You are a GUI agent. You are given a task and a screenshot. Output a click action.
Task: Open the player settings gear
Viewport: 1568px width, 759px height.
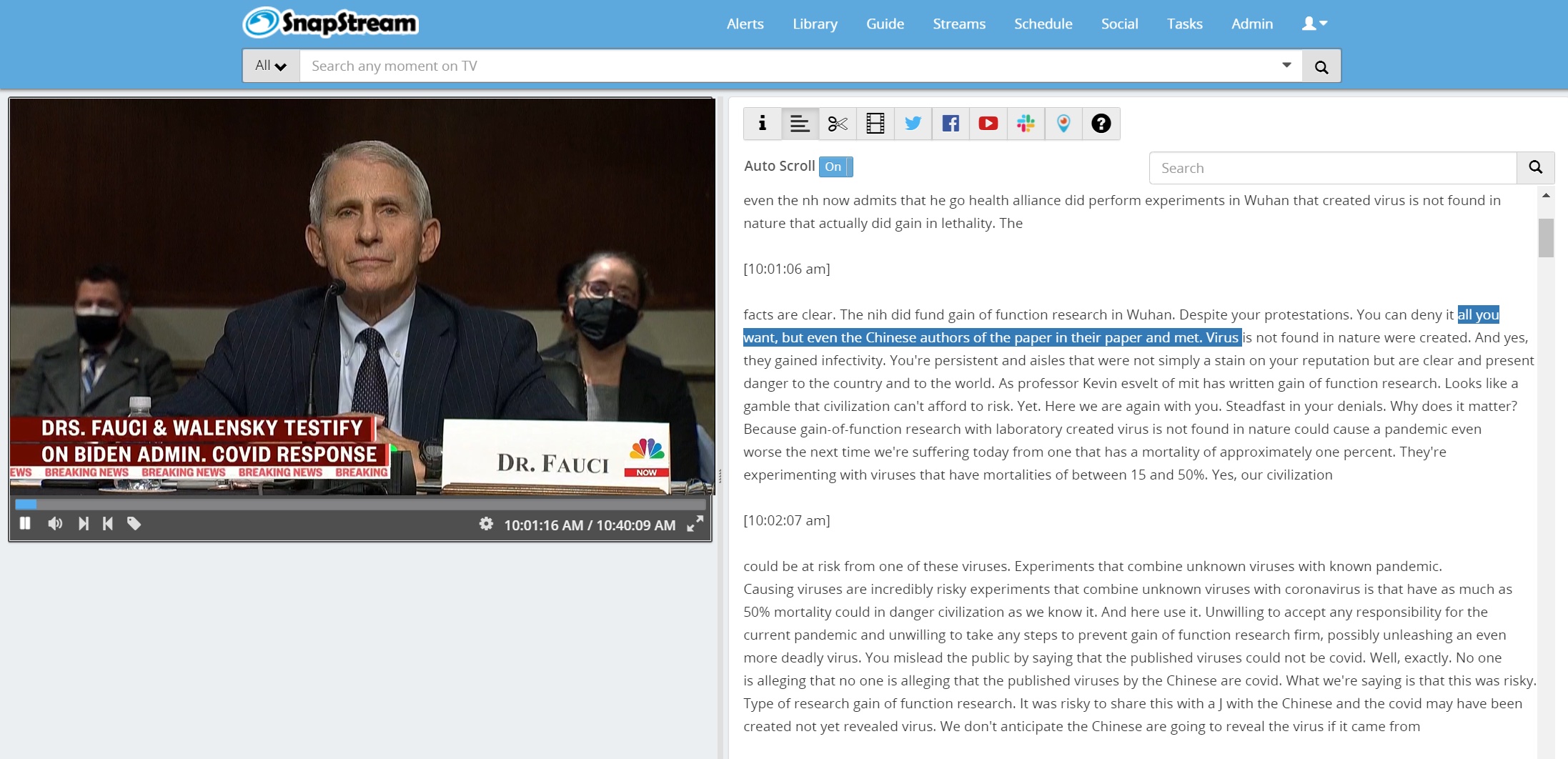(486, 524)
